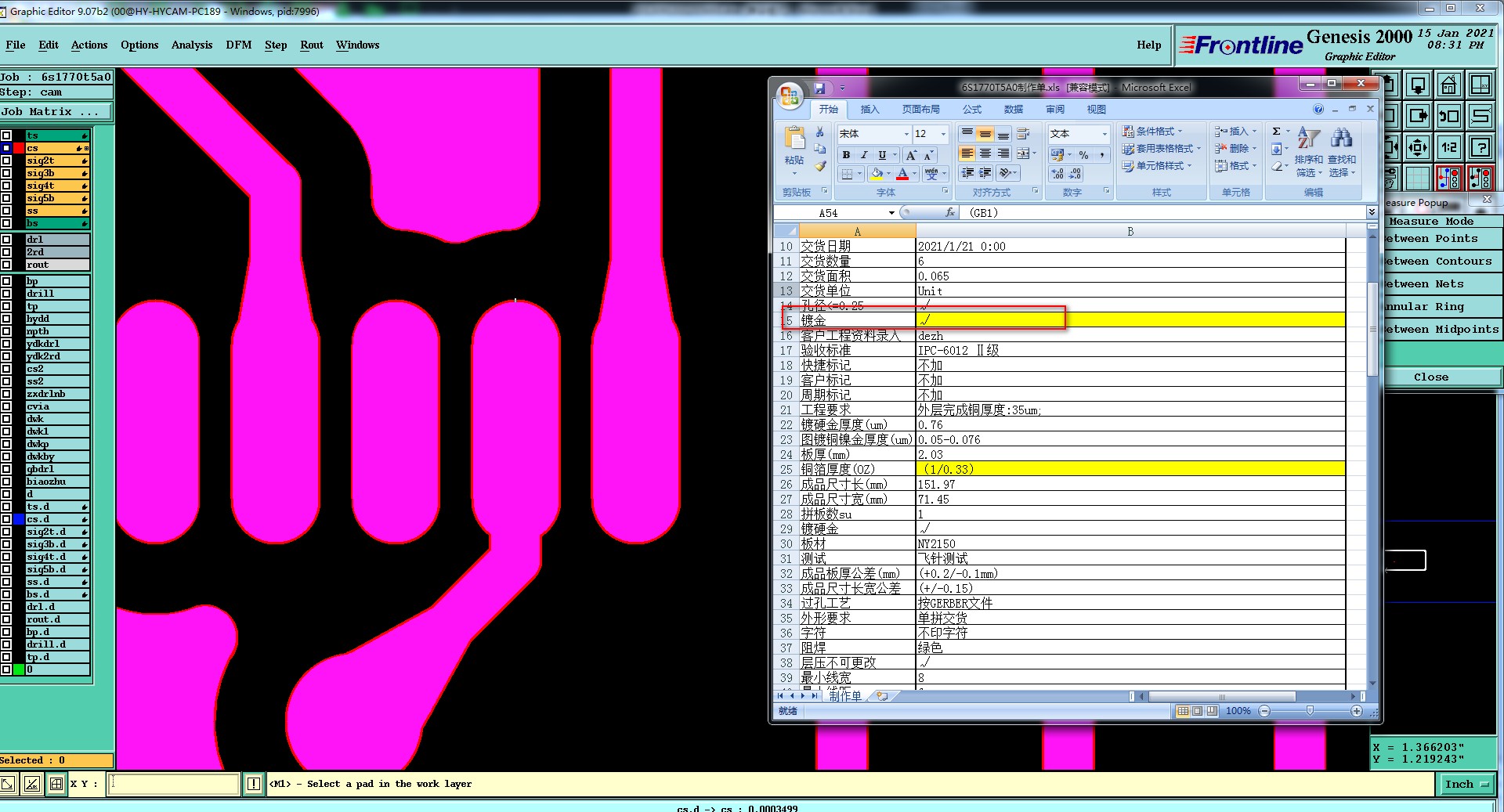Open the 单元格样式 cell styles dropdown
1504x812 pixels.
tap(1157, 166)
